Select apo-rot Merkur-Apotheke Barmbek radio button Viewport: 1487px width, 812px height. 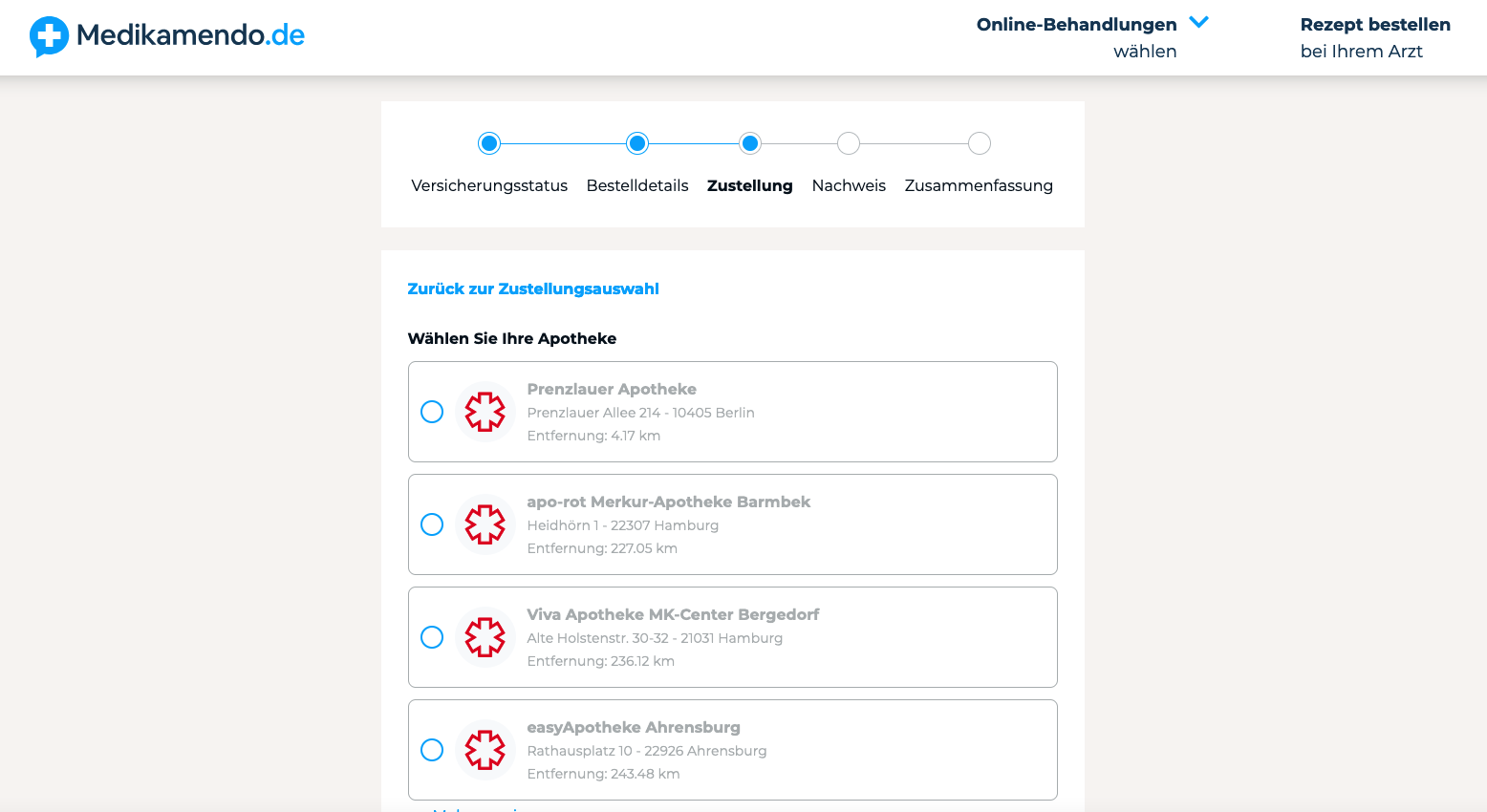[432, 524]
